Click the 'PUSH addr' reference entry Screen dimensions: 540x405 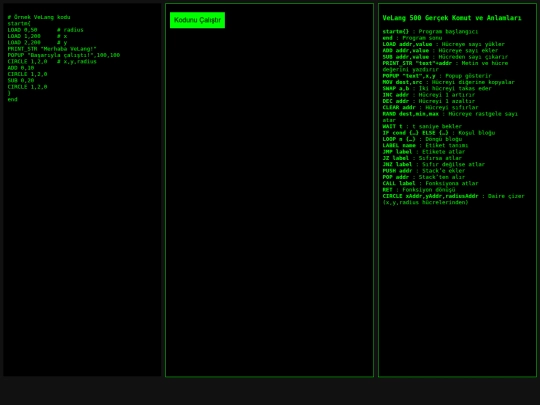424,170
